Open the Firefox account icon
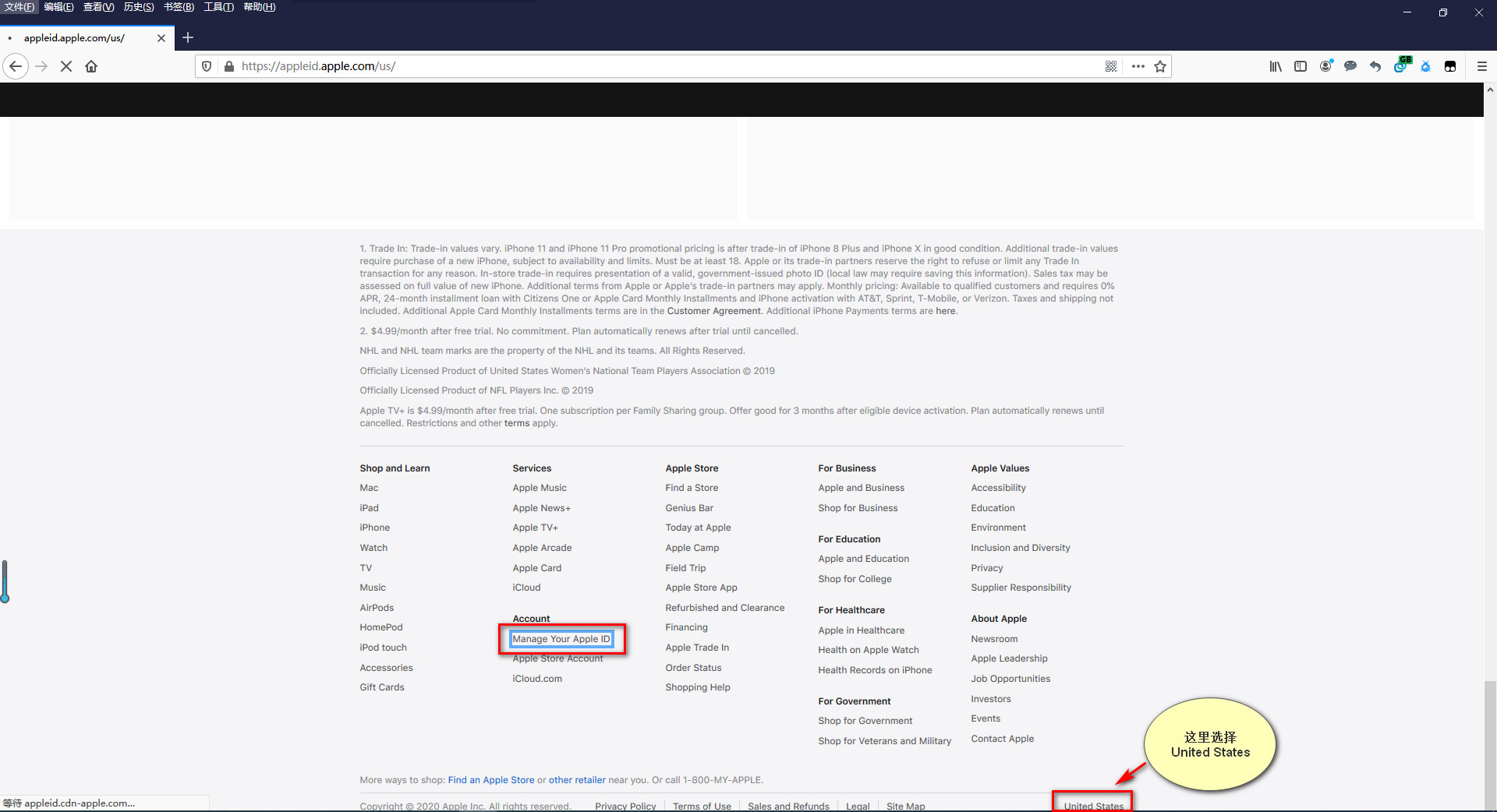Image resolution: width=1497 pixels, height=812 pixels. (x=1325, y=66)
